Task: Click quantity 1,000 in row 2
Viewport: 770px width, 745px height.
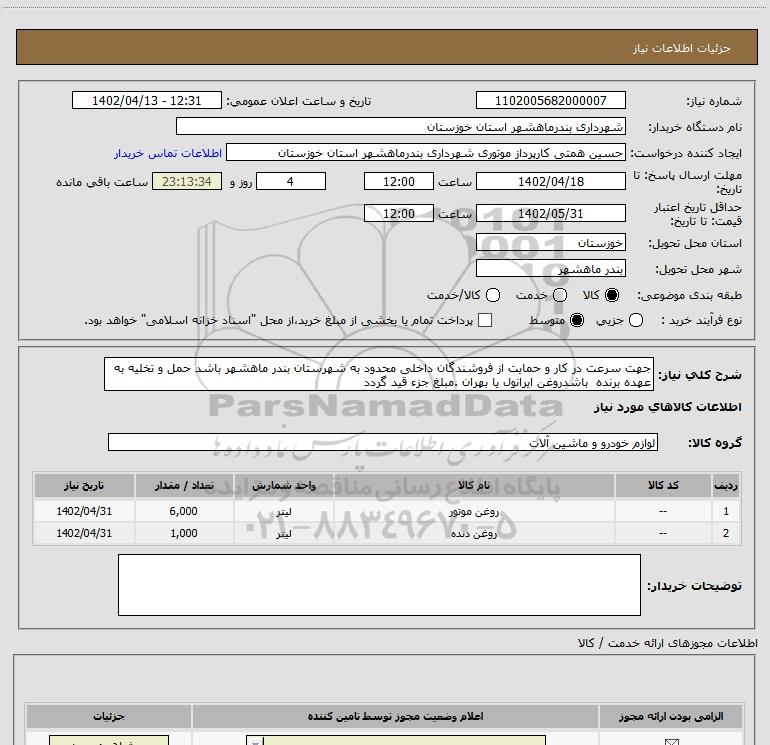Action: point(184,533)
